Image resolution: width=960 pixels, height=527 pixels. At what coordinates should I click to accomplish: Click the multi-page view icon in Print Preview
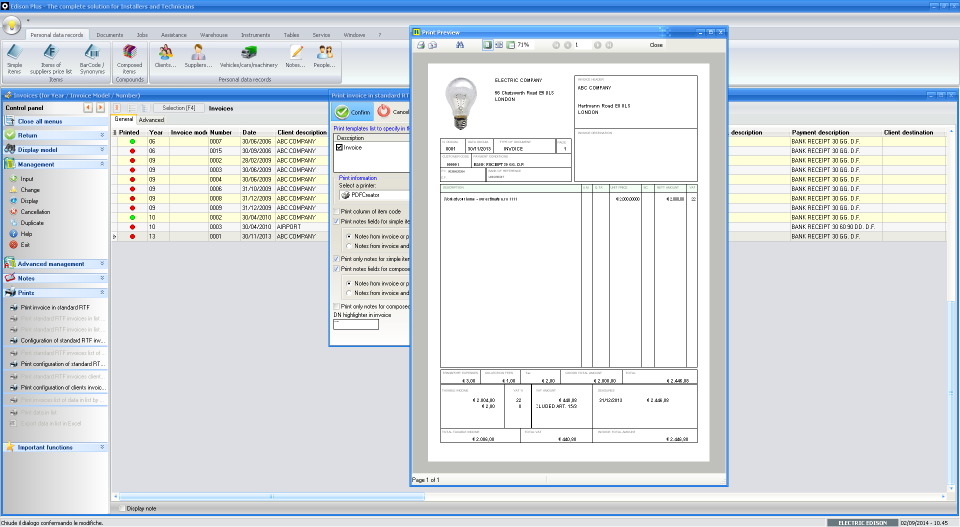coord(499,45)
